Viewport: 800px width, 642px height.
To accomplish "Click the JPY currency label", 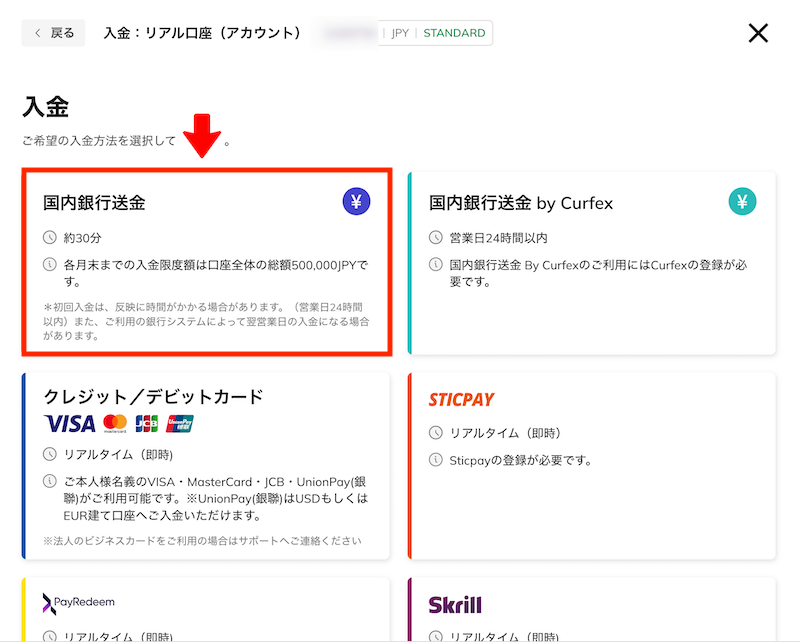I will (x=400, y=33).
